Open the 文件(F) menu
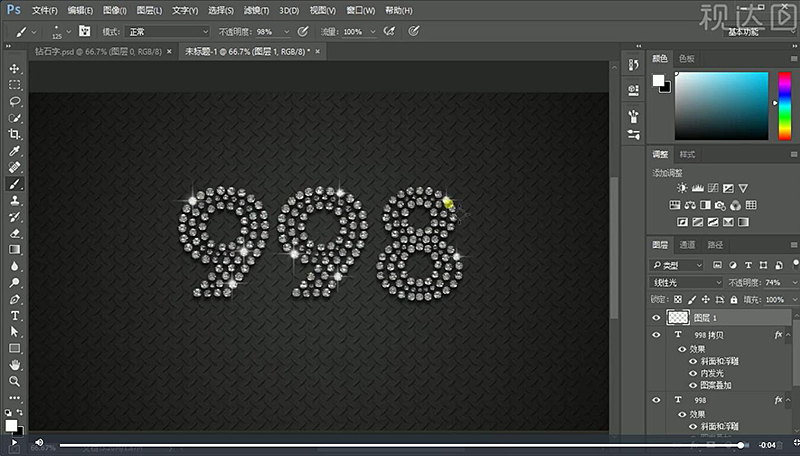This screenshot has width=800, height=456. coord(45,10)
